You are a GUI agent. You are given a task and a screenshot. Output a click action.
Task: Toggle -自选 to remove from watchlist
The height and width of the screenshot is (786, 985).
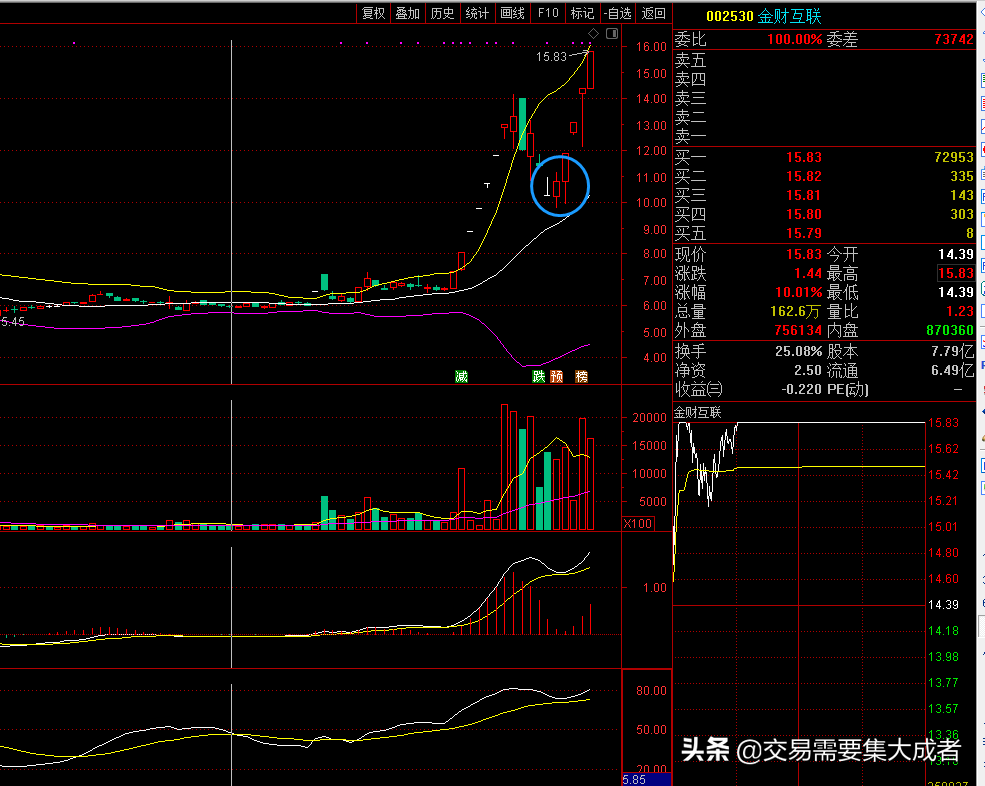[617, 13]
